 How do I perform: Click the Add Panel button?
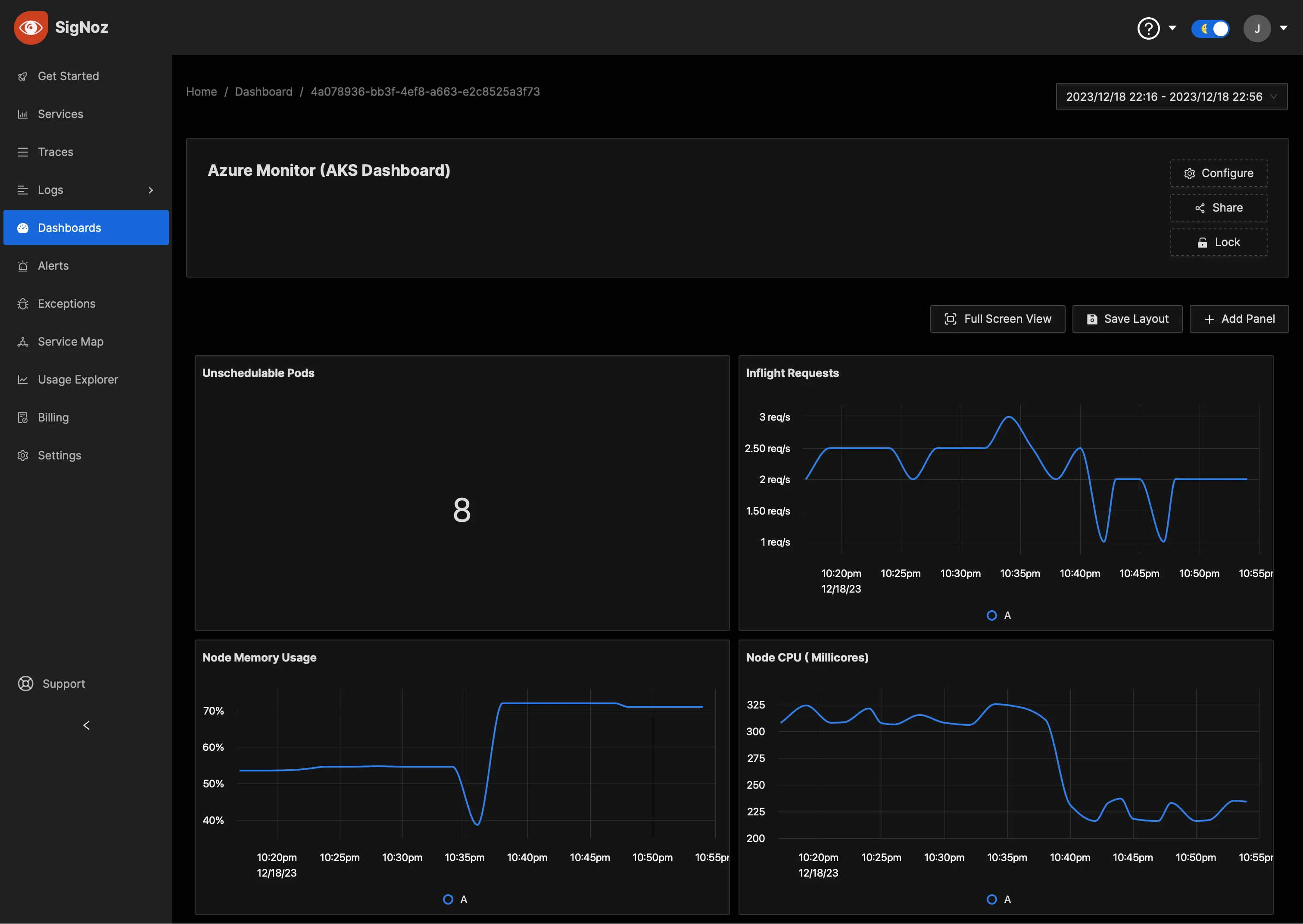pyautogui.click(x=1239, y=319)
